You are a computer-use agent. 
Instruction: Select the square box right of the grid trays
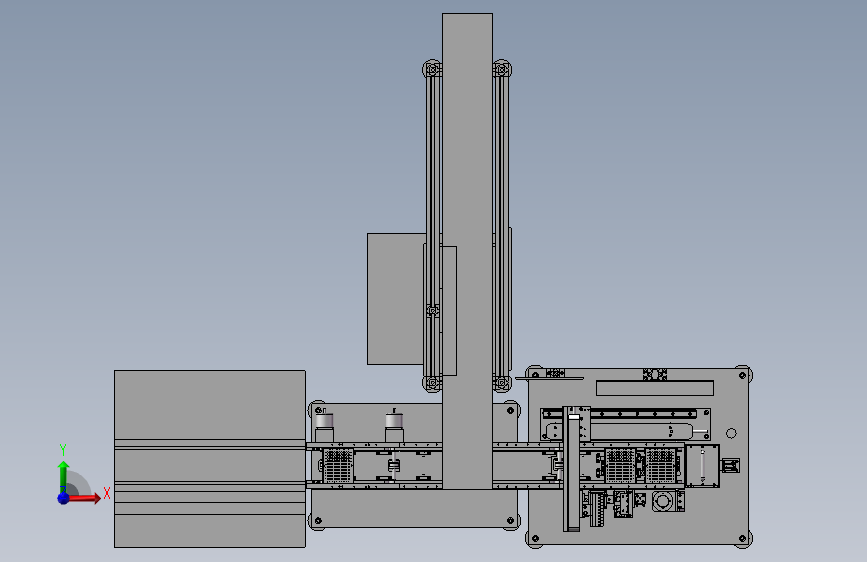click(702, 466)
